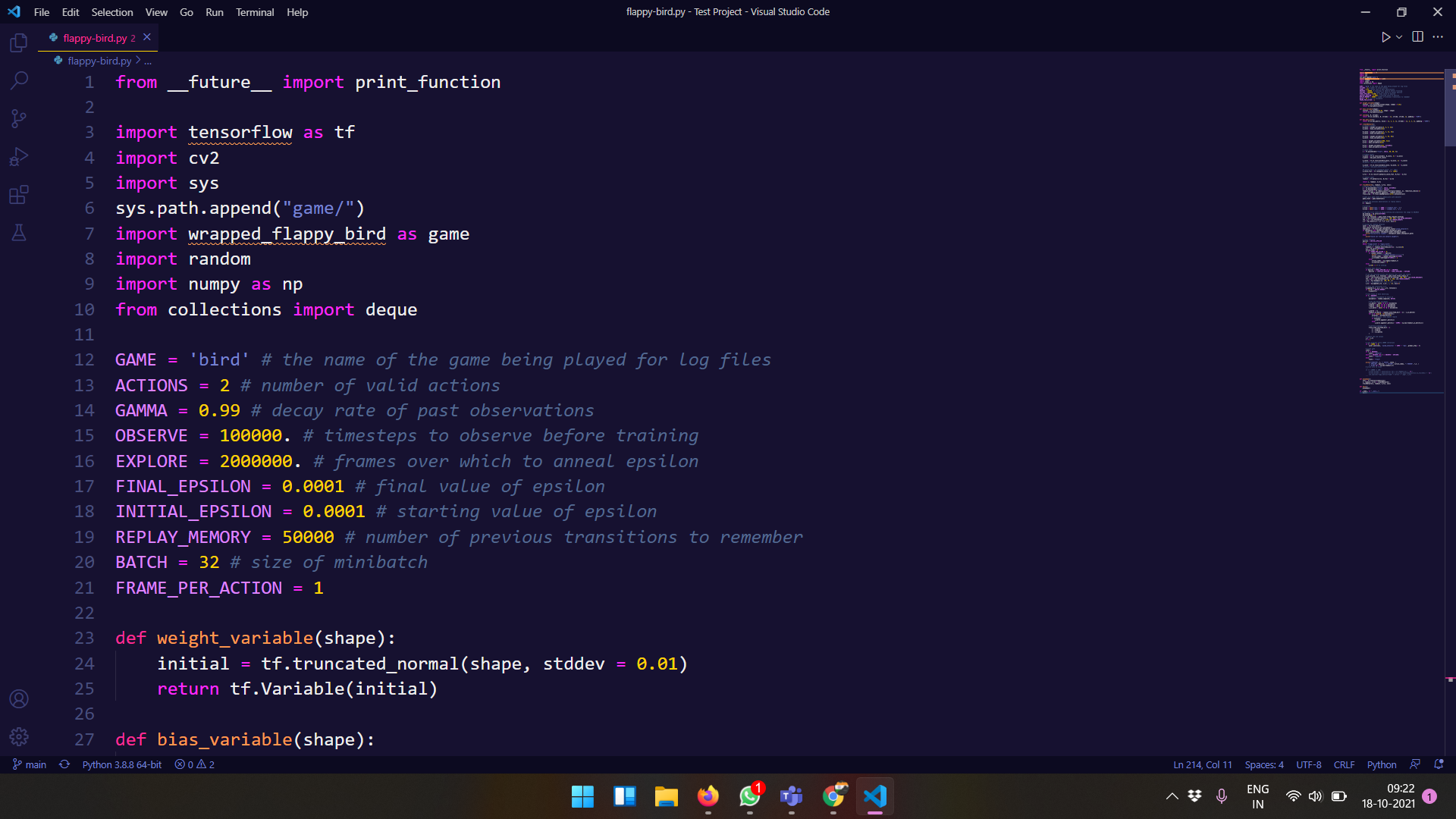
Task: Click the Run Python File play button
Action: pyautogui.click(x=1385, y=37)
